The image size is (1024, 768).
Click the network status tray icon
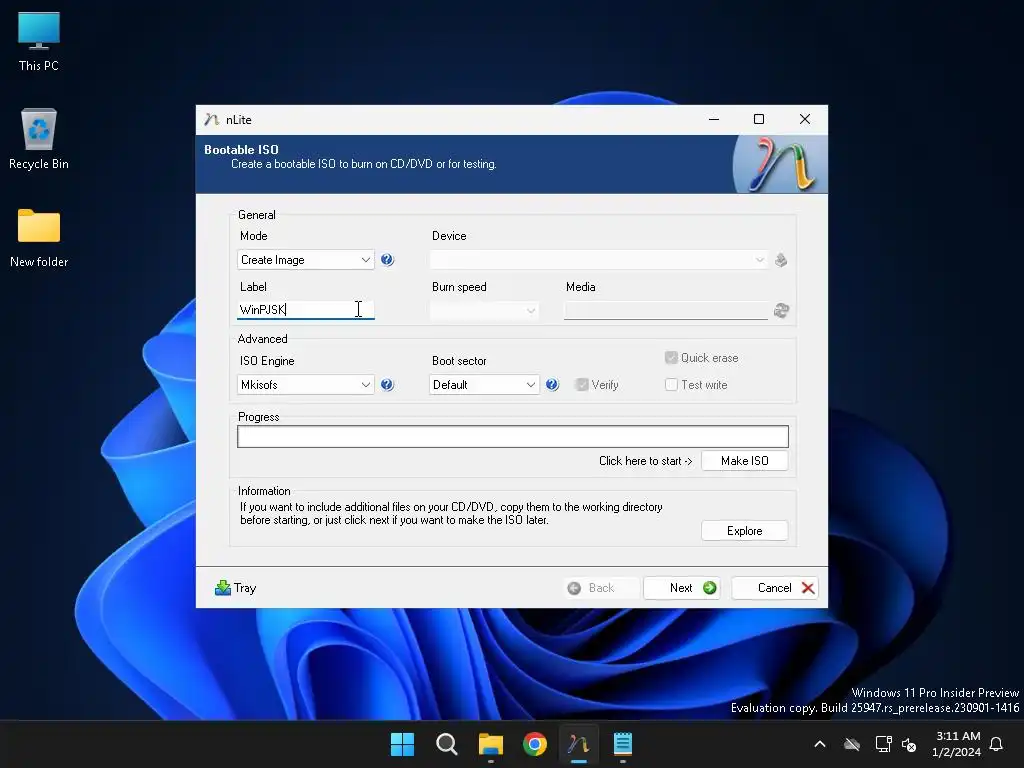(883, 744)
